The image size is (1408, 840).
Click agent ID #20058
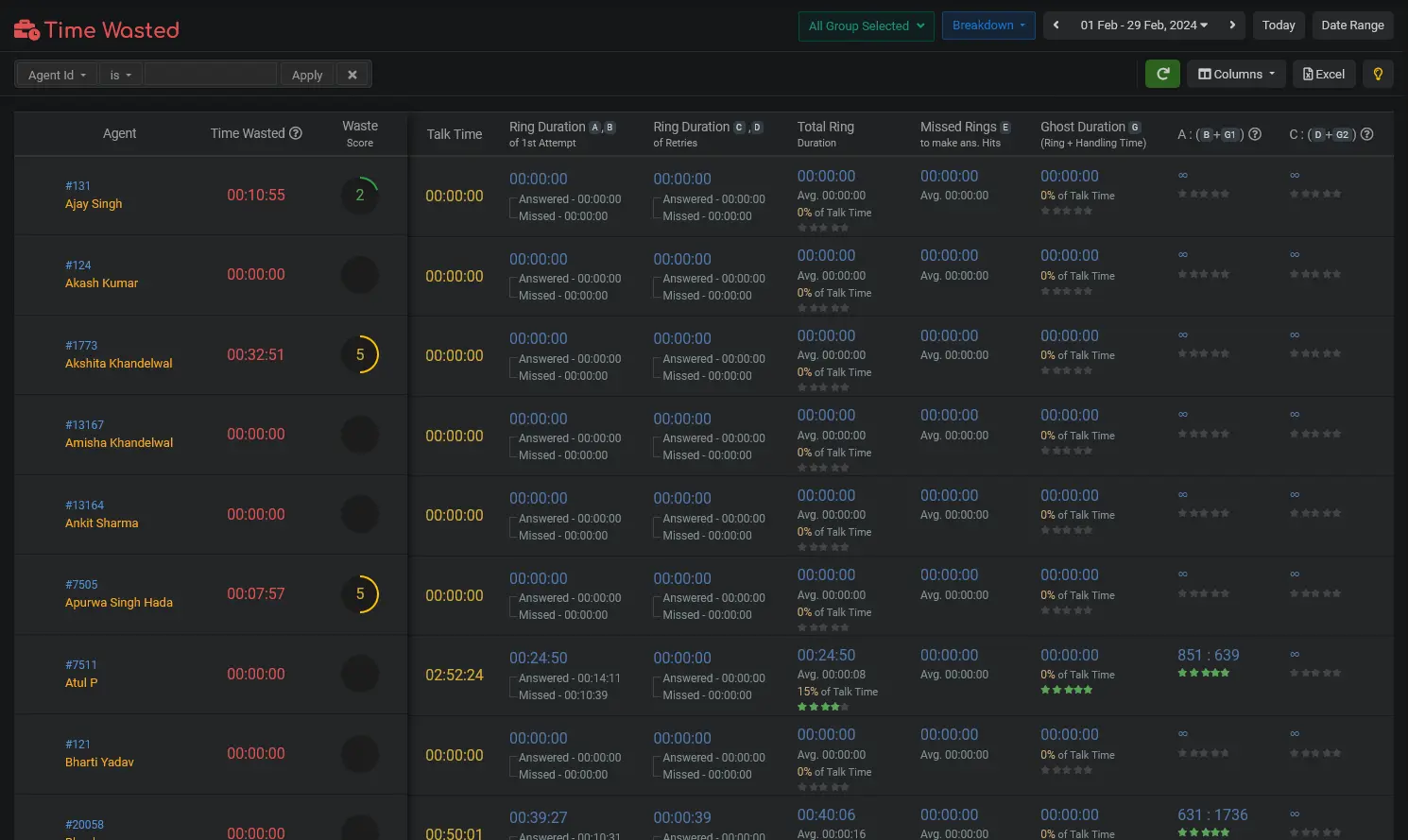point(84,825)
